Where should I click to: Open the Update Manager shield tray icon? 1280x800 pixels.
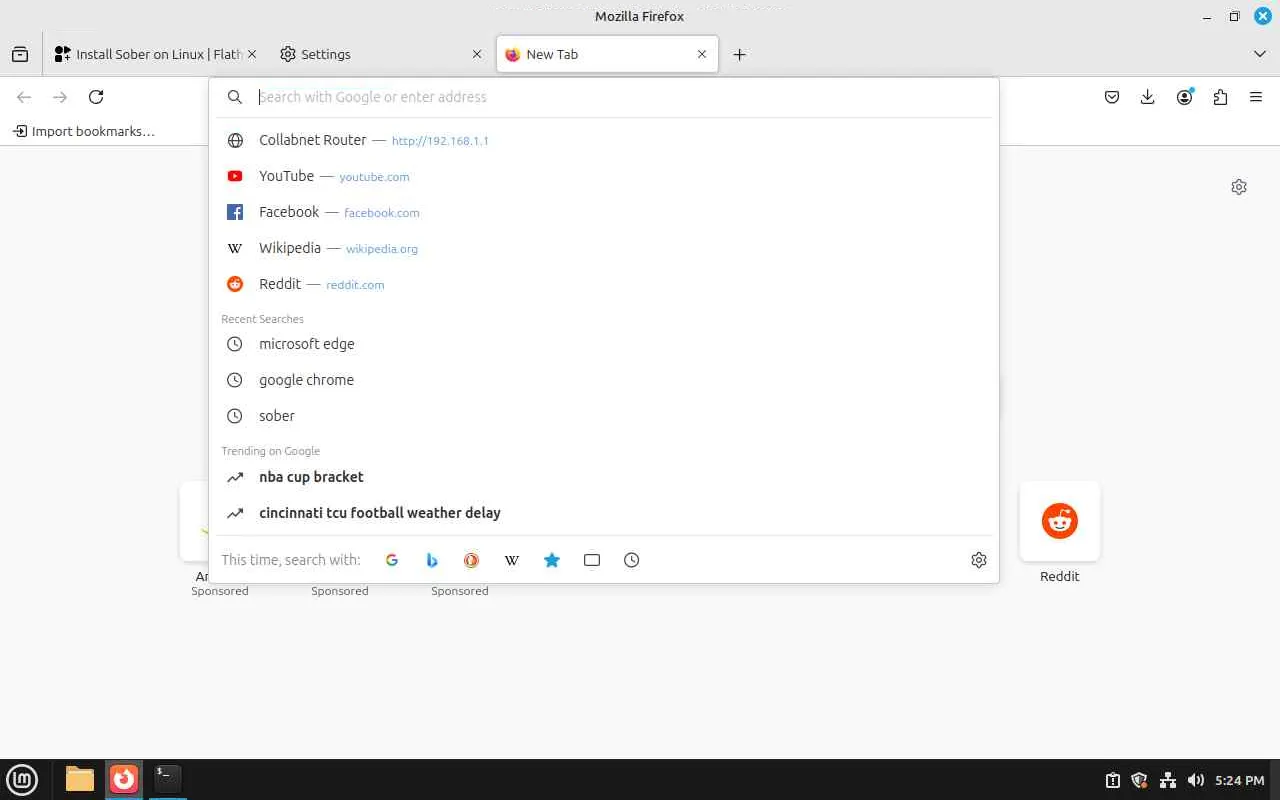click(1139, 780)
